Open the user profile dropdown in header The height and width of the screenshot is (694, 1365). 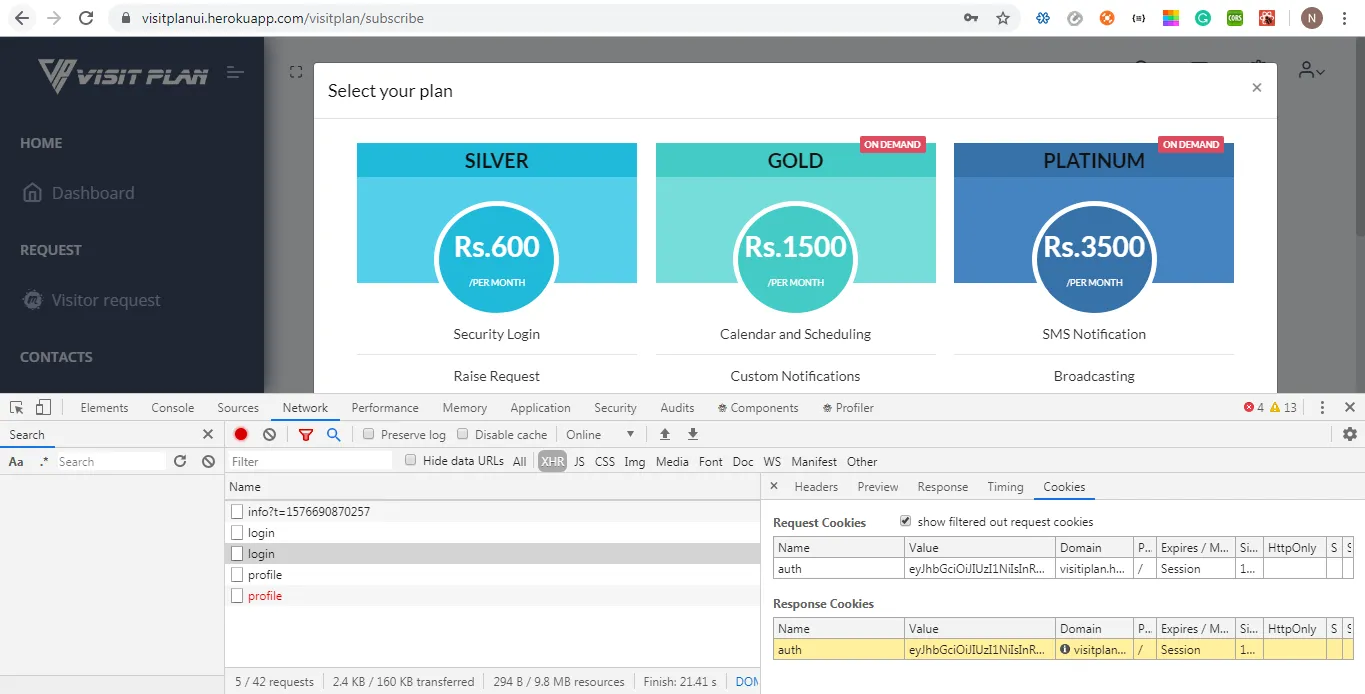click(x=1311, y=70)
